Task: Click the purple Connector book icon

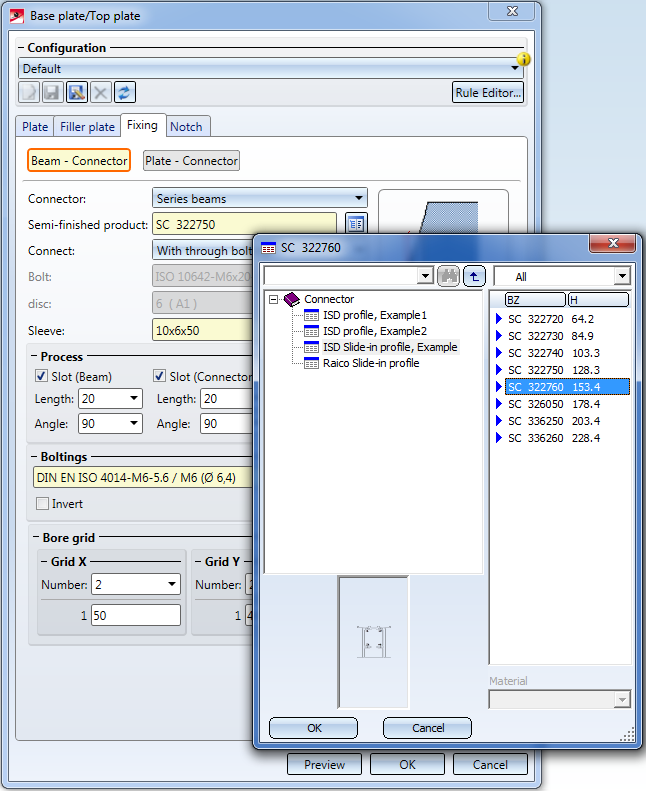Action: [x=292, y=299]
